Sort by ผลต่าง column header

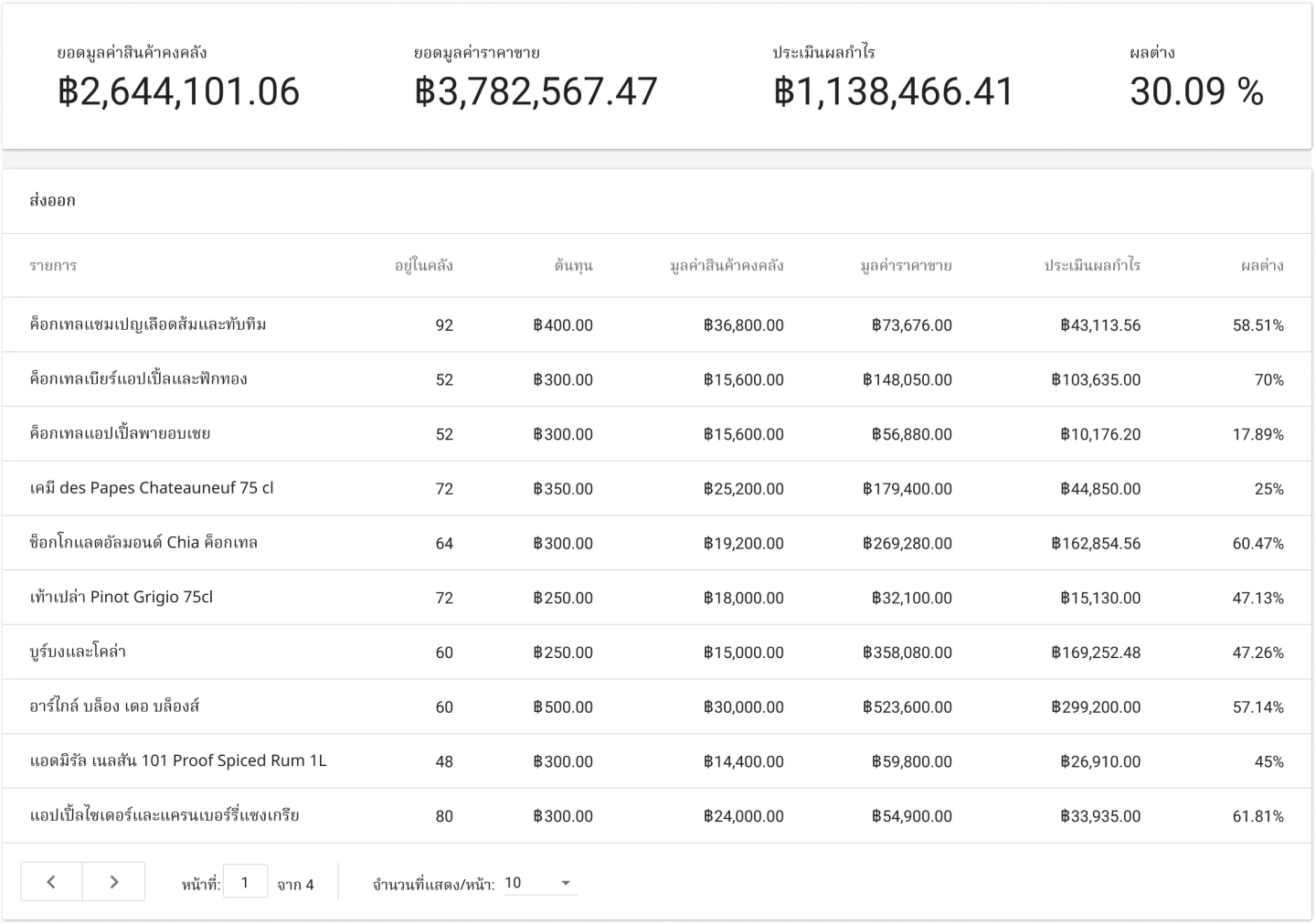click(x=1262, y=266)
